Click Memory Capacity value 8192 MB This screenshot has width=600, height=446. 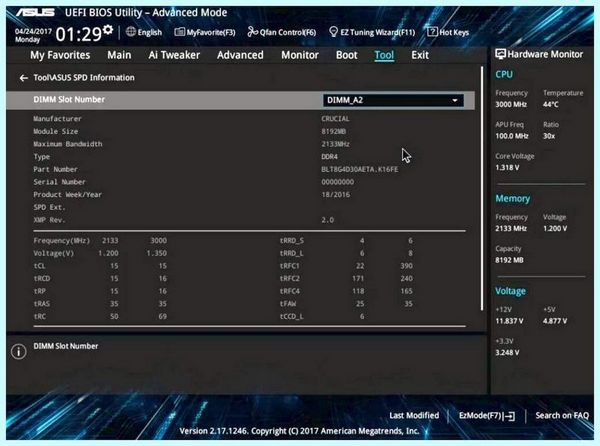pyautogui.click(x=509, y=260)
